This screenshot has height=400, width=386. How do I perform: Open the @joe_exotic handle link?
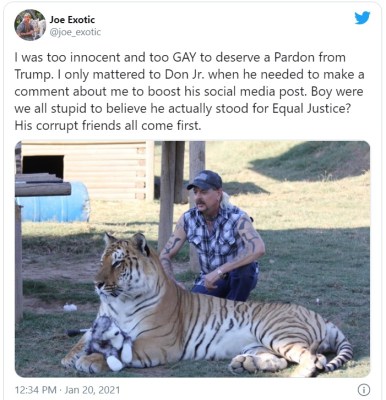[75, 32]
